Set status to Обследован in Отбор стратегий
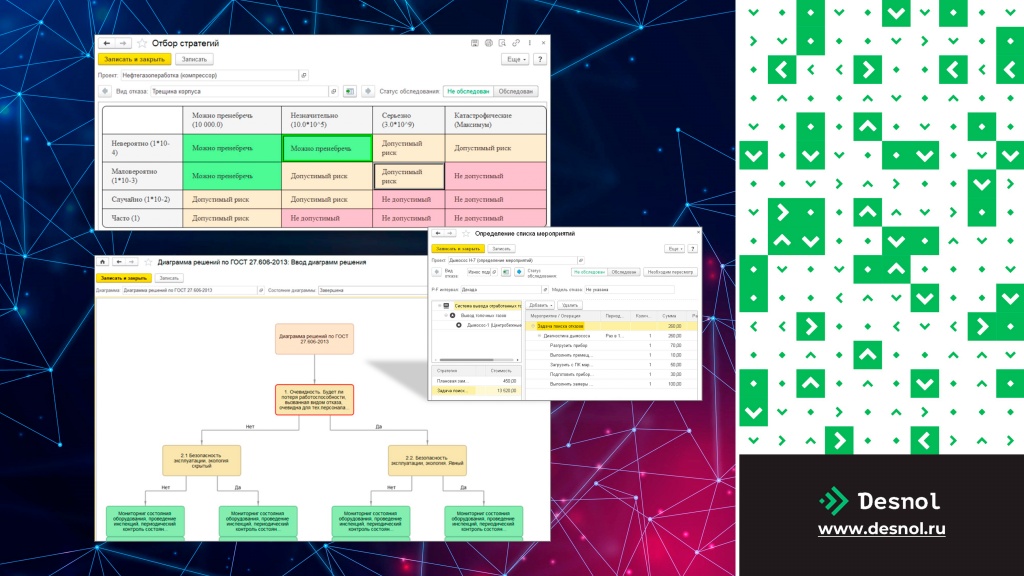 click(516, 91)
